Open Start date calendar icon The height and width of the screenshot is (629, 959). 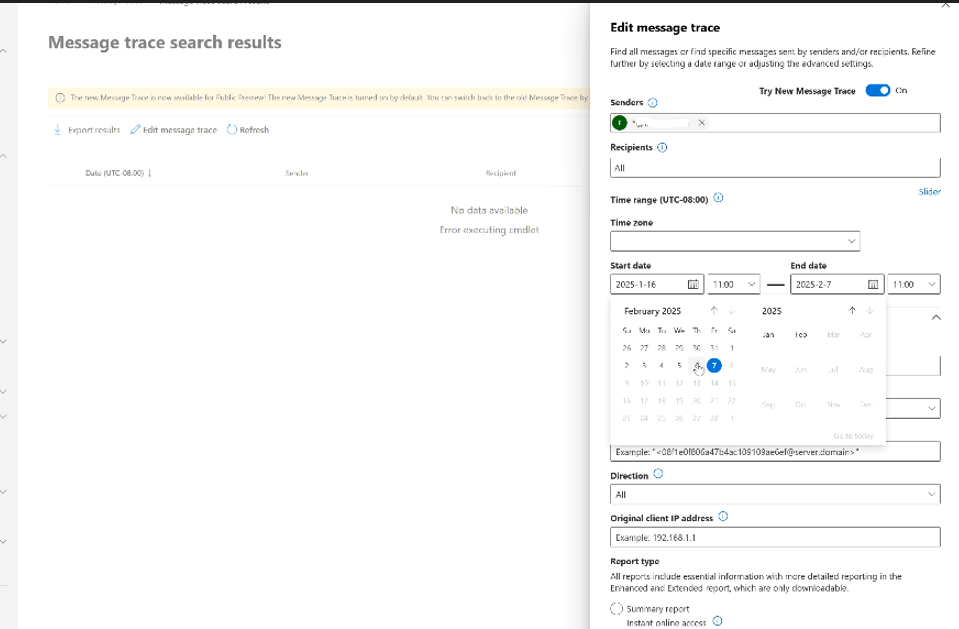693,285
